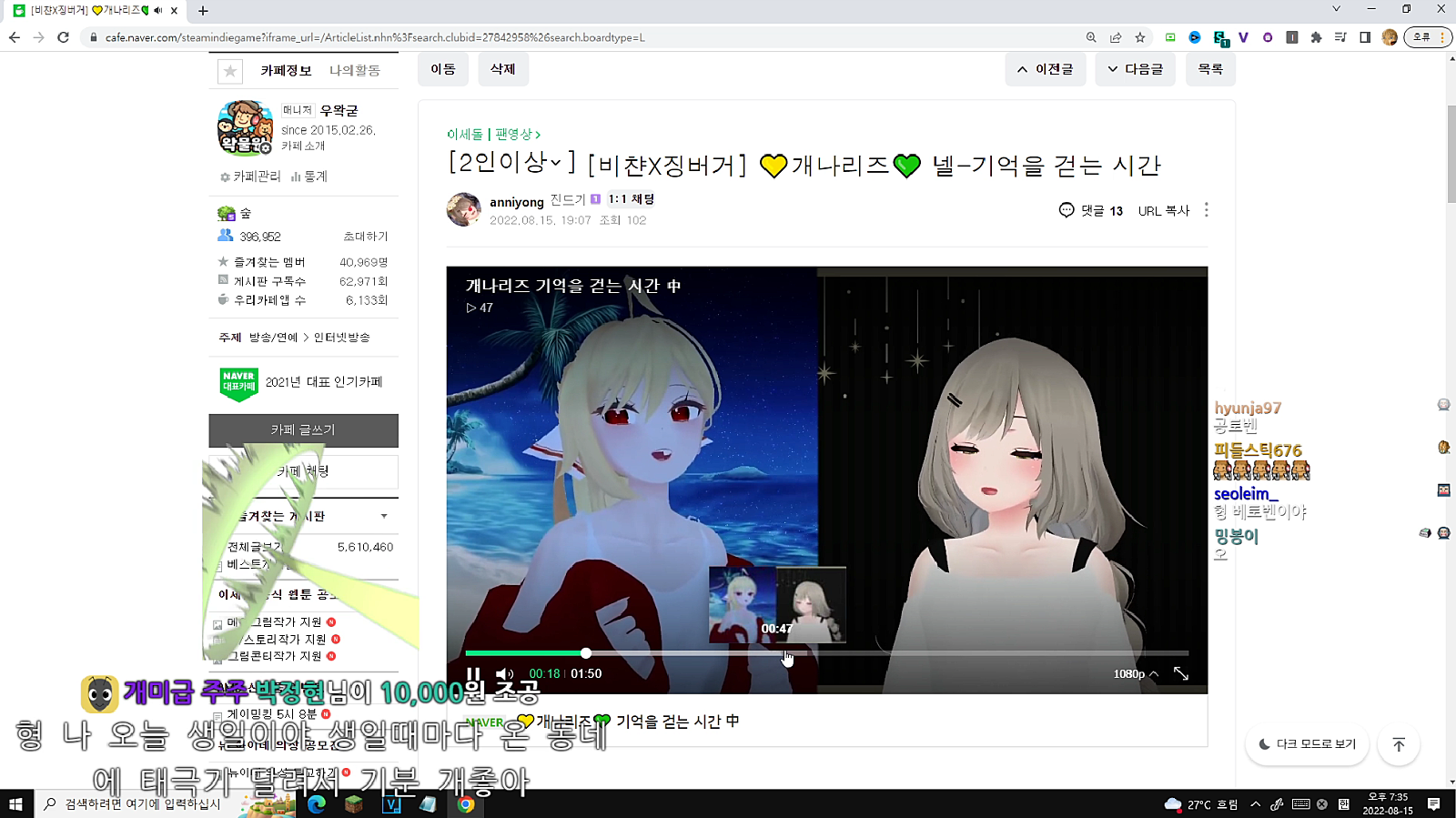Share this page from the address bar

1116,37
